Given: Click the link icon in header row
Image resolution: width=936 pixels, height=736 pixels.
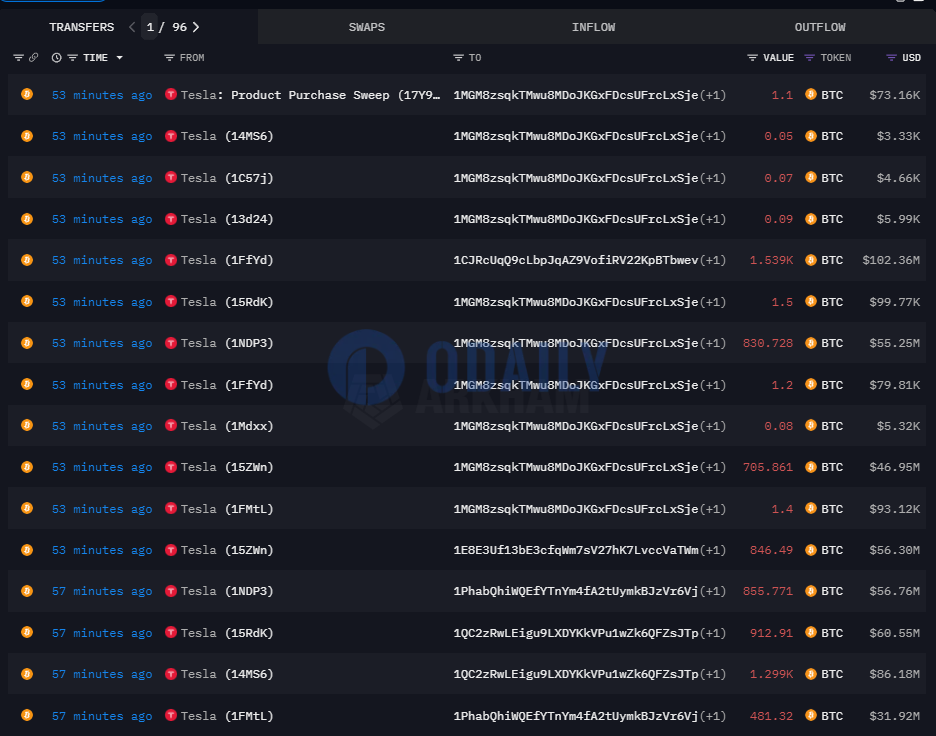Looking at the screenshot, I should pyautogui.click(x=33, y=57).
